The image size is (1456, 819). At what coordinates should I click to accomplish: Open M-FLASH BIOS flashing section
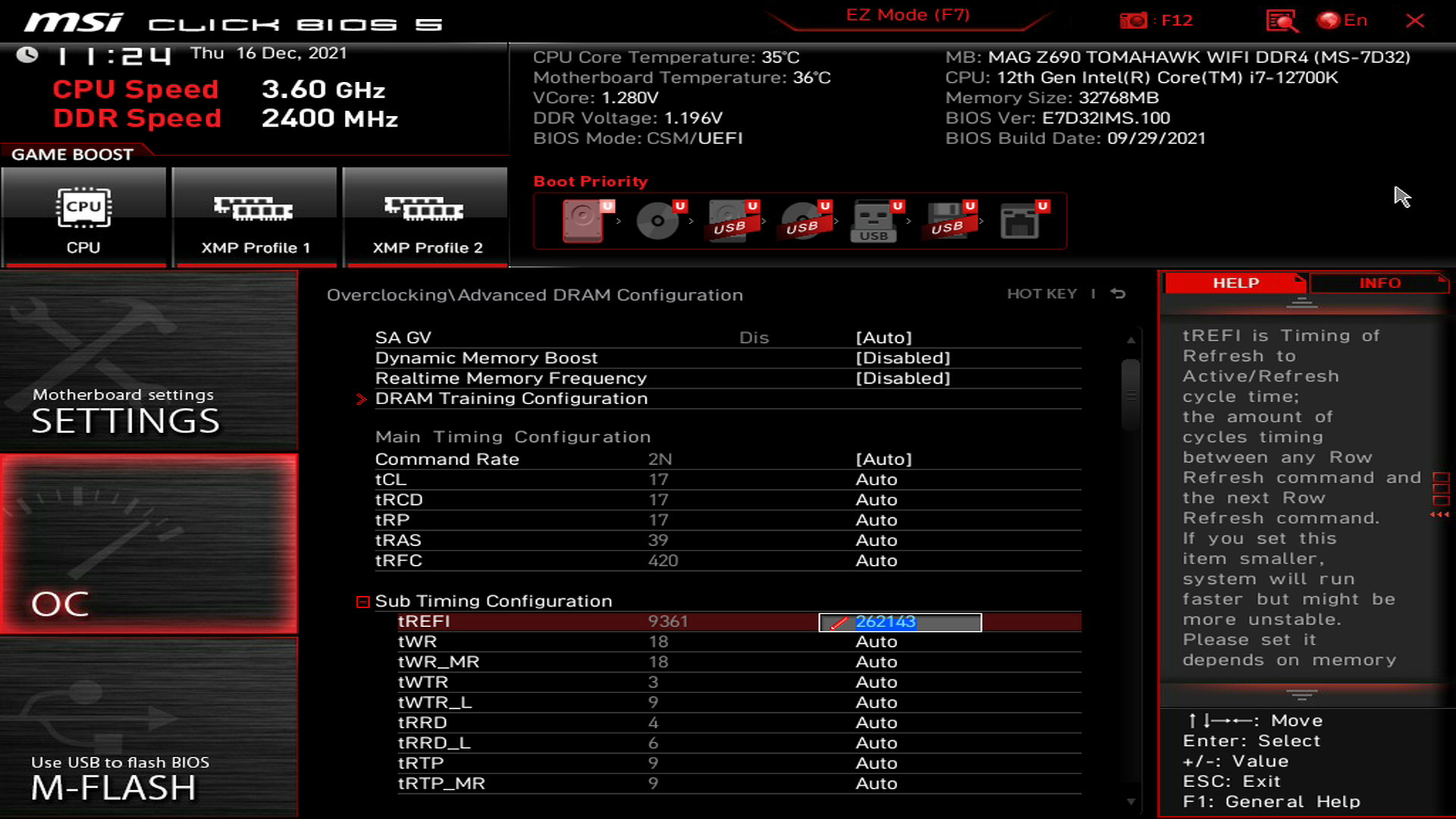tap(149, 728)
